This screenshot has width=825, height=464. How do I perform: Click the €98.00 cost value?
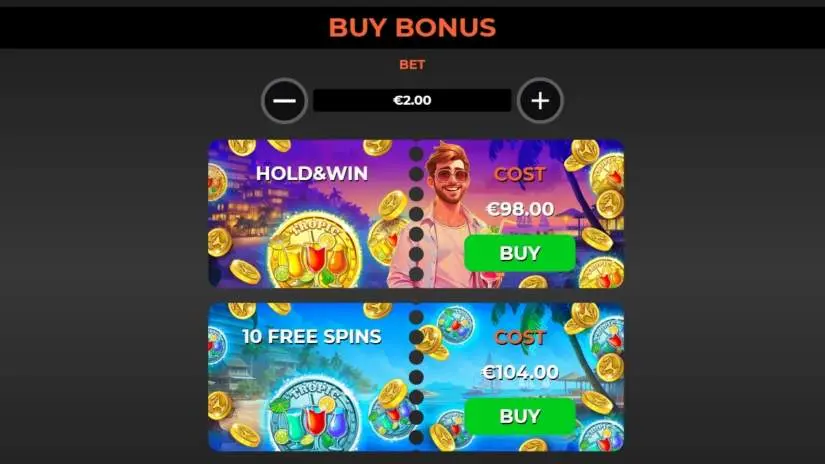tap(520, 209)
